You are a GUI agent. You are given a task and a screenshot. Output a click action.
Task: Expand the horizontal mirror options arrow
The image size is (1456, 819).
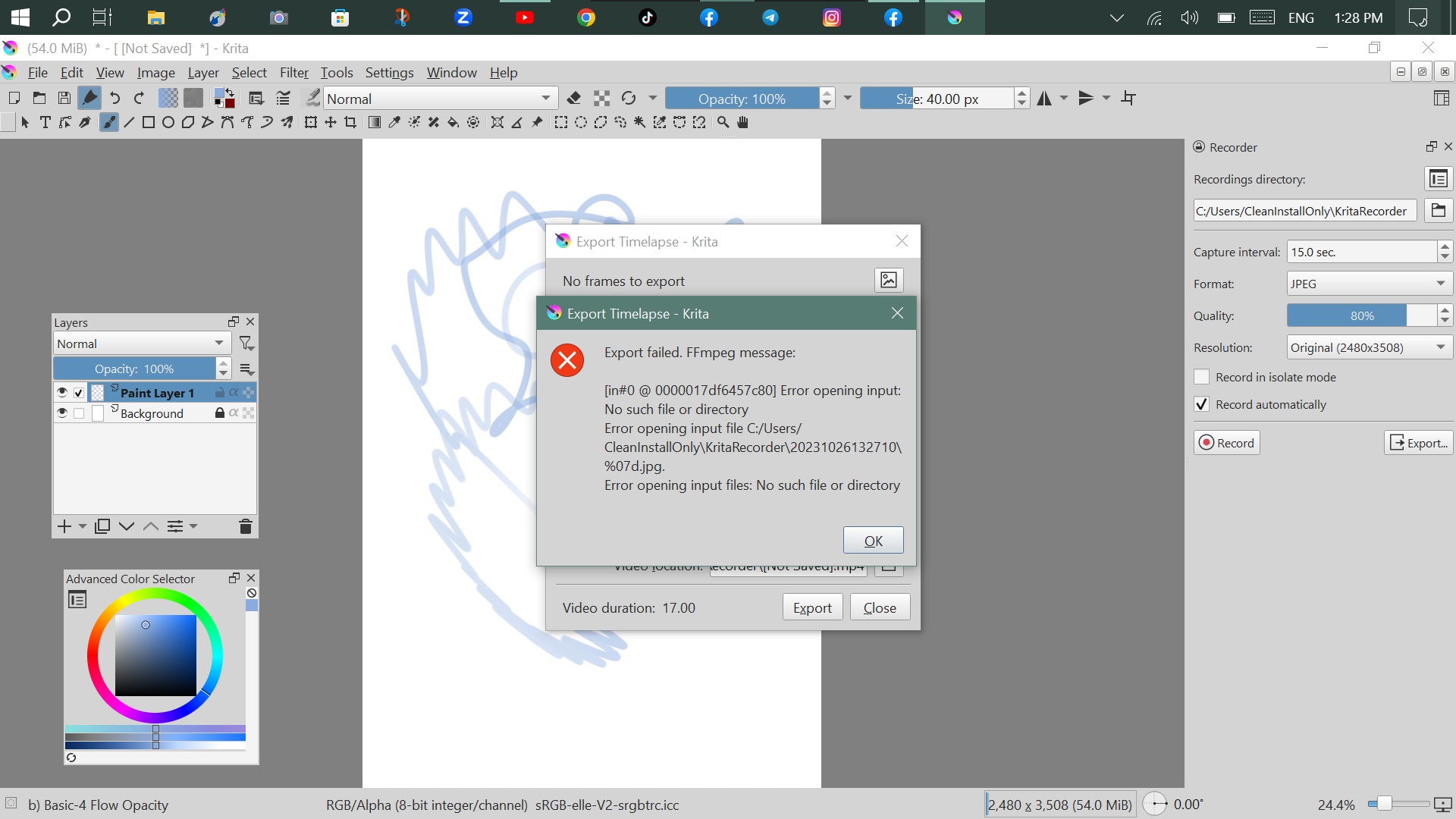(1063, 98)
